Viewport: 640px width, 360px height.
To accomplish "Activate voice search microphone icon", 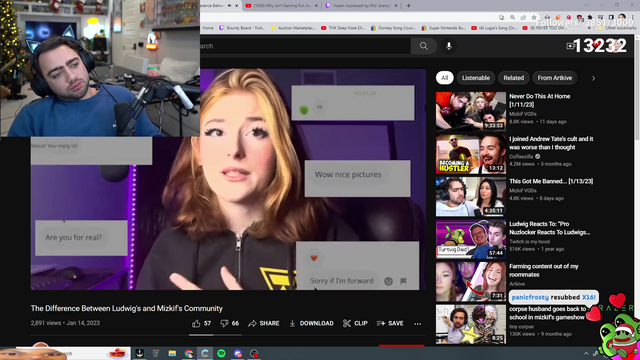I will [x=449, y=46].
